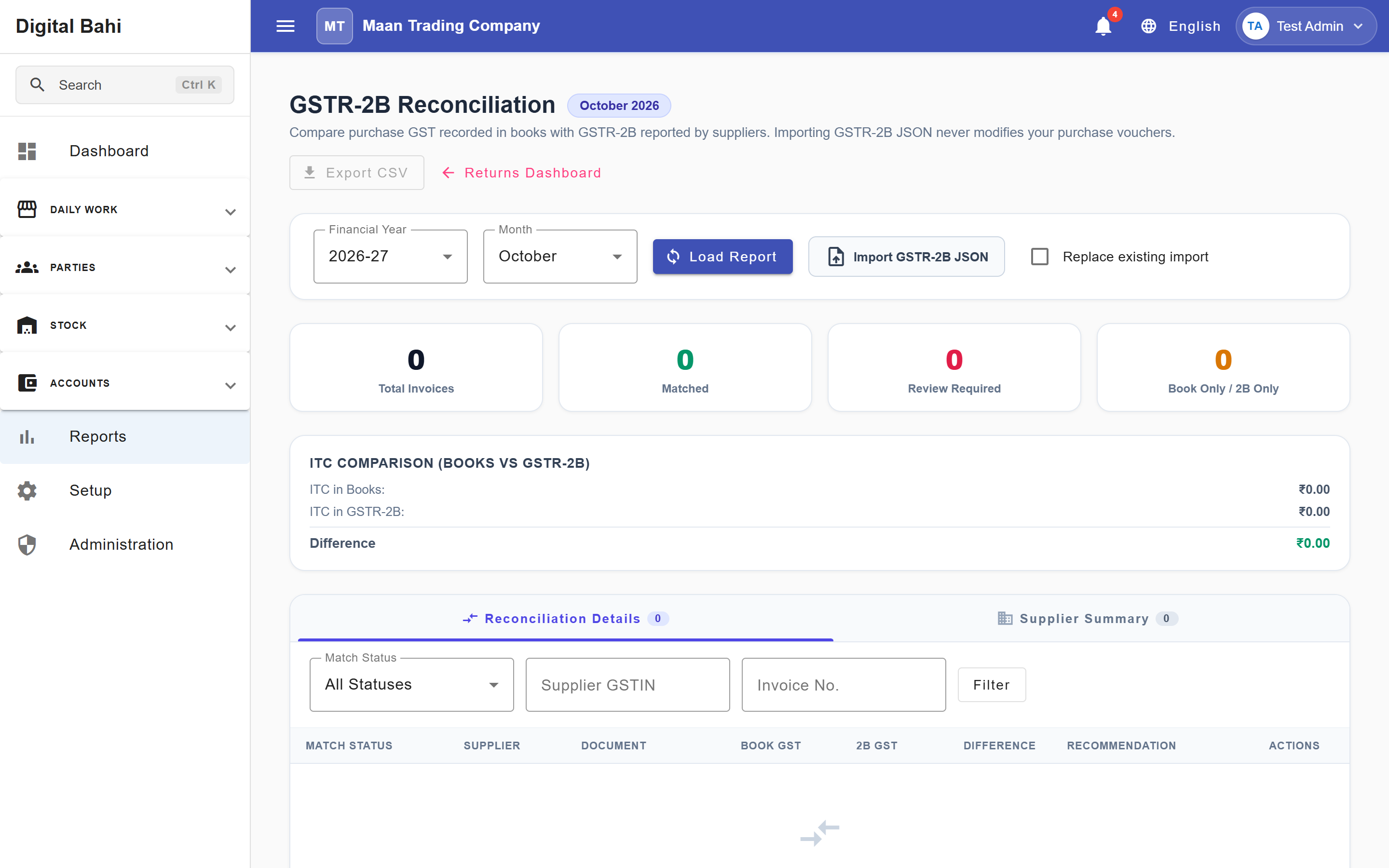Open the Administration menu item
1389x868 pixels.
125,545
